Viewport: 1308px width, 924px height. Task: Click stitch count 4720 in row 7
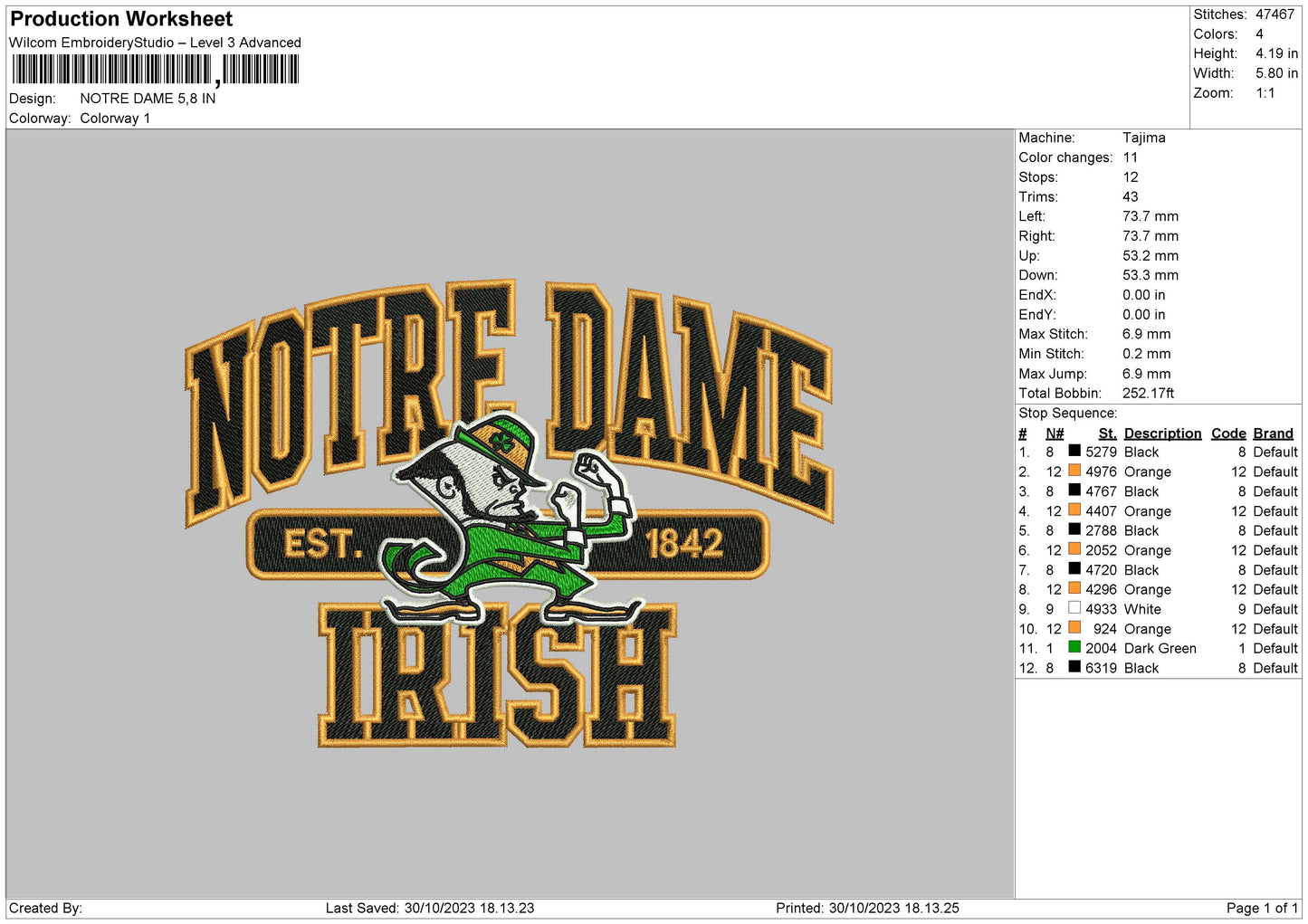(x=1101, y=570)
